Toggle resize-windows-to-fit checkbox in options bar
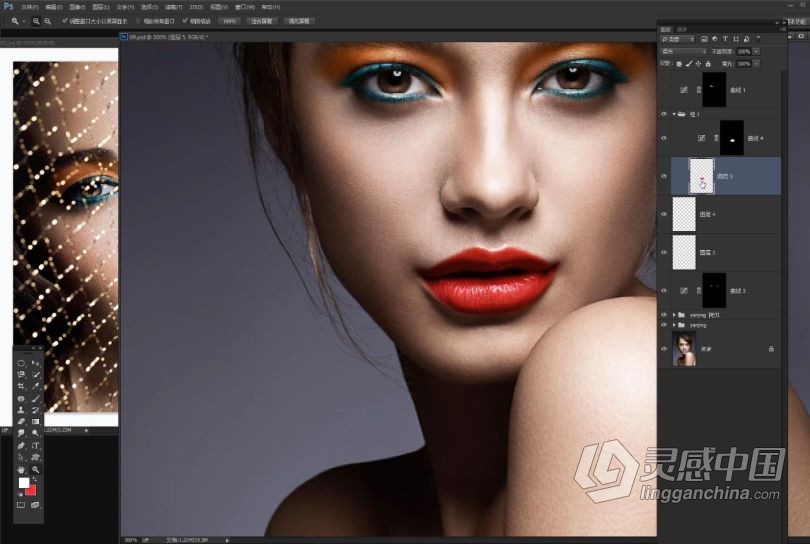The width and height of the screenshot is (810, 544). coord(65,21)
